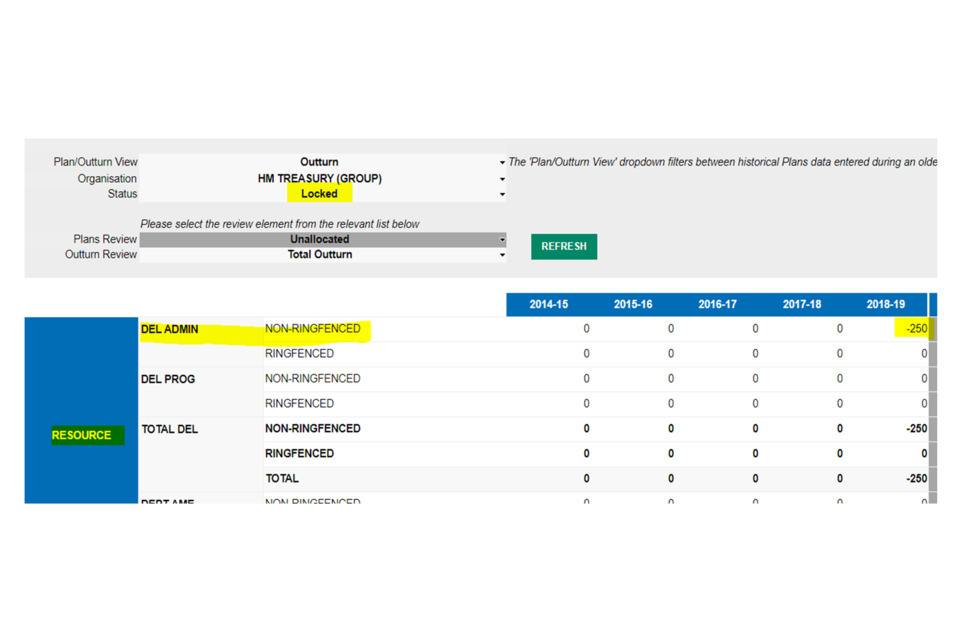The width and height of the screenshot is (960, 640).
Task: Select the 2014-15 column header
Action: pyautogui.click(x=548, y=305)
